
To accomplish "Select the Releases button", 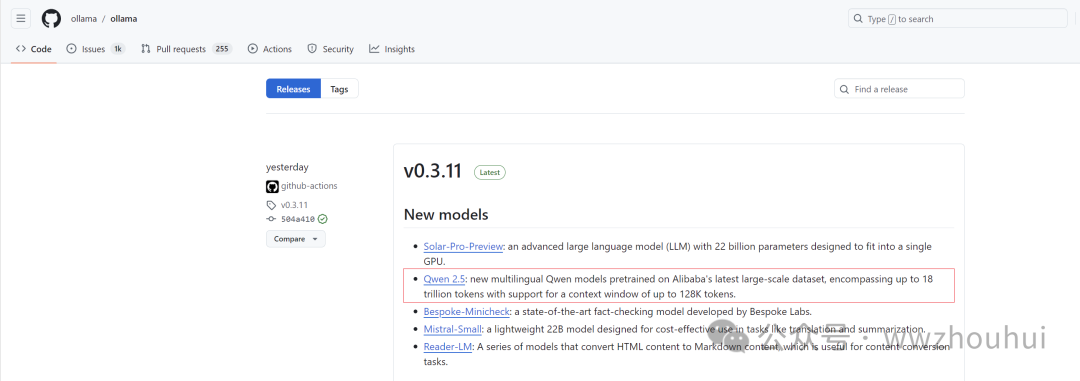I will click(x=293, y=89).
